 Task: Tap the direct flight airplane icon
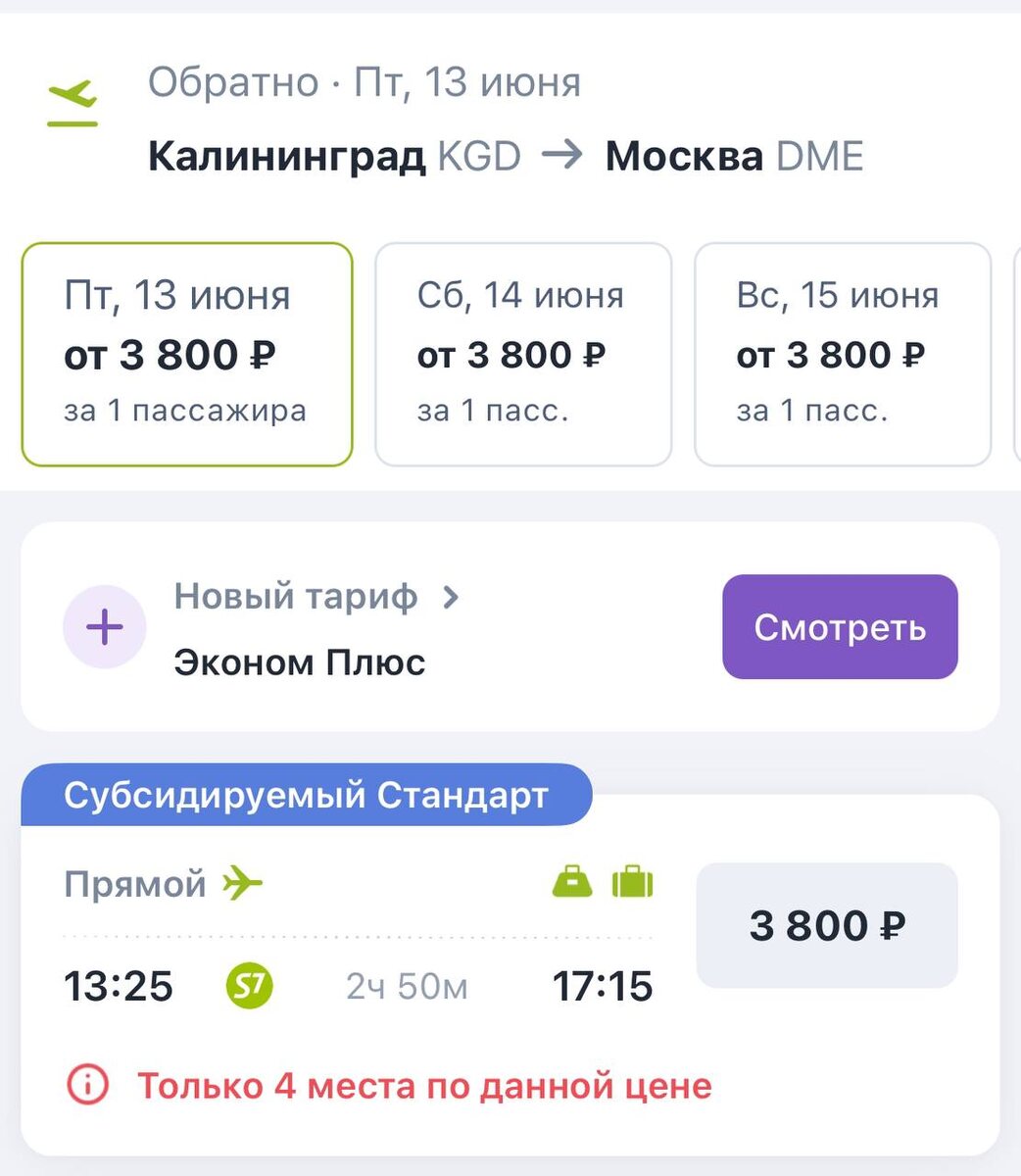(243, 883)
